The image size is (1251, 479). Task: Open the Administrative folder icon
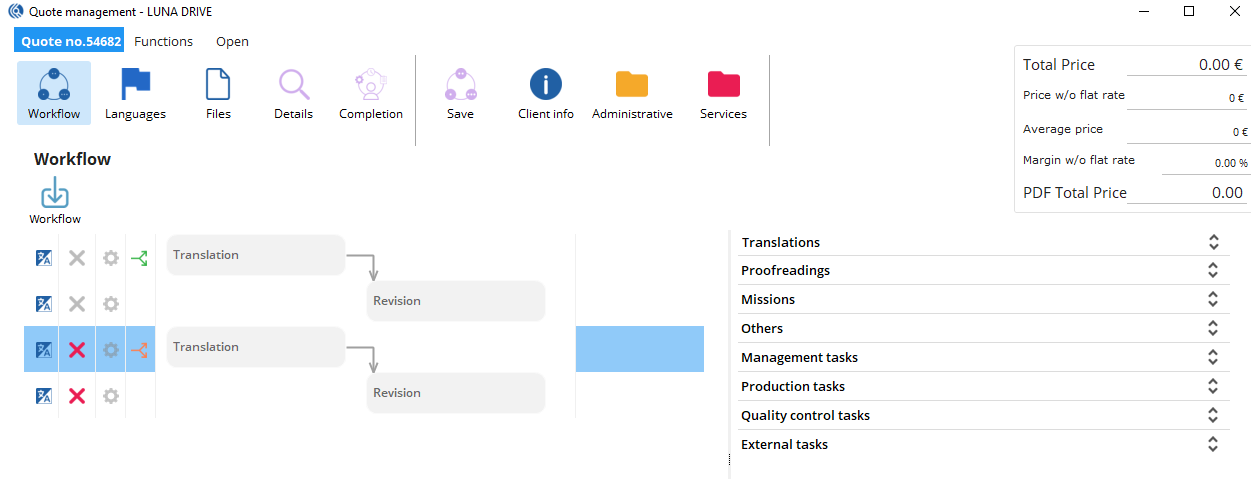coord(632,86)
